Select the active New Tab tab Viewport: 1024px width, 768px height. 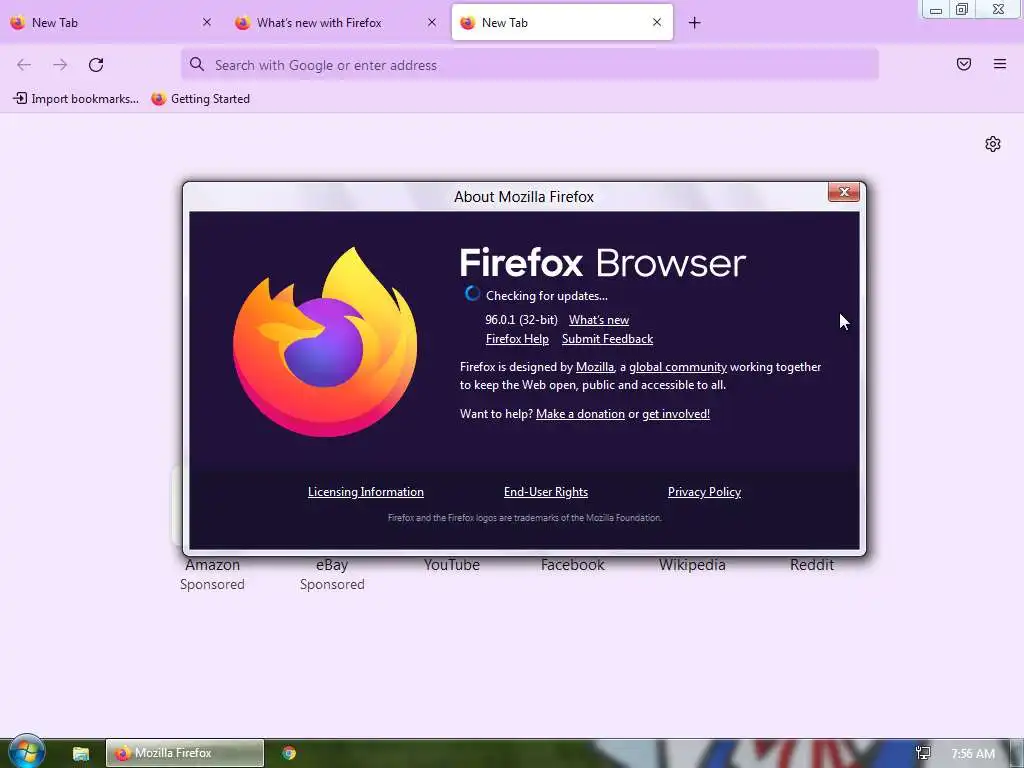(x=562, y=23)
